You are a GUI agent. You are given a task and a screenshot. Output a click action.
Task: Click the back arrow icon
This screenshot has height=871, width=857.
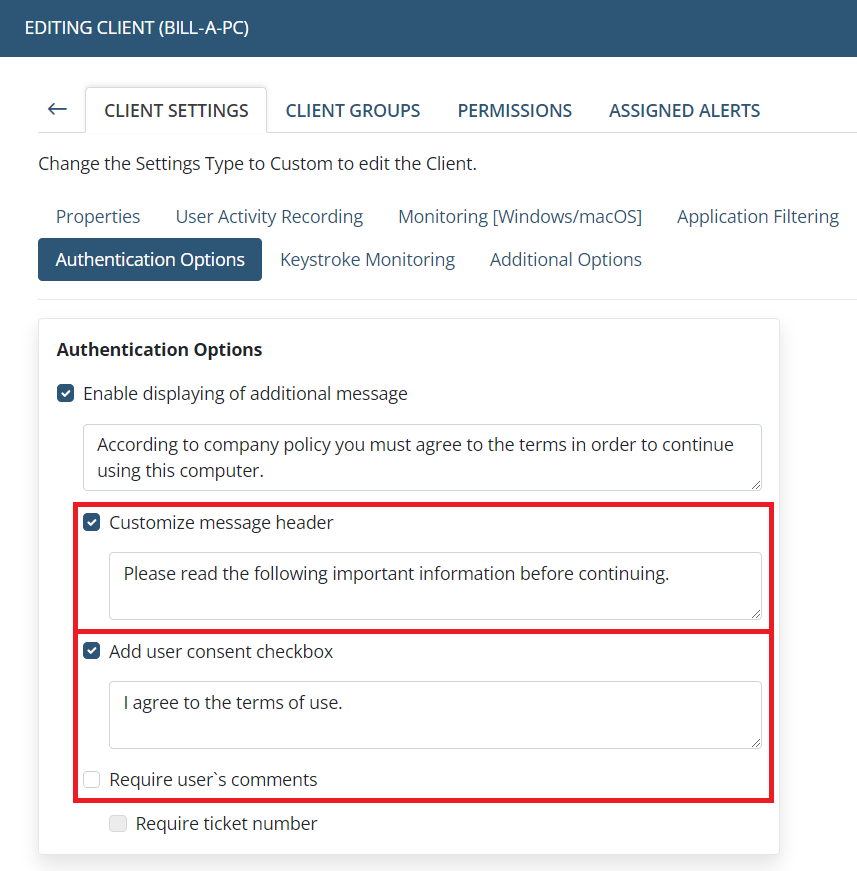[x=57, y=110]
